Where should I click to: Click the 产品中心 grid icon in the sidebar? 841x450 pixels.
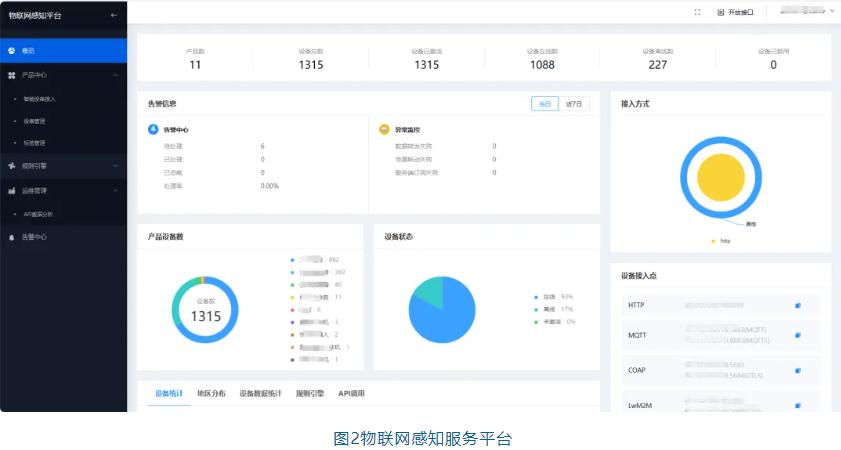(12, 76)
